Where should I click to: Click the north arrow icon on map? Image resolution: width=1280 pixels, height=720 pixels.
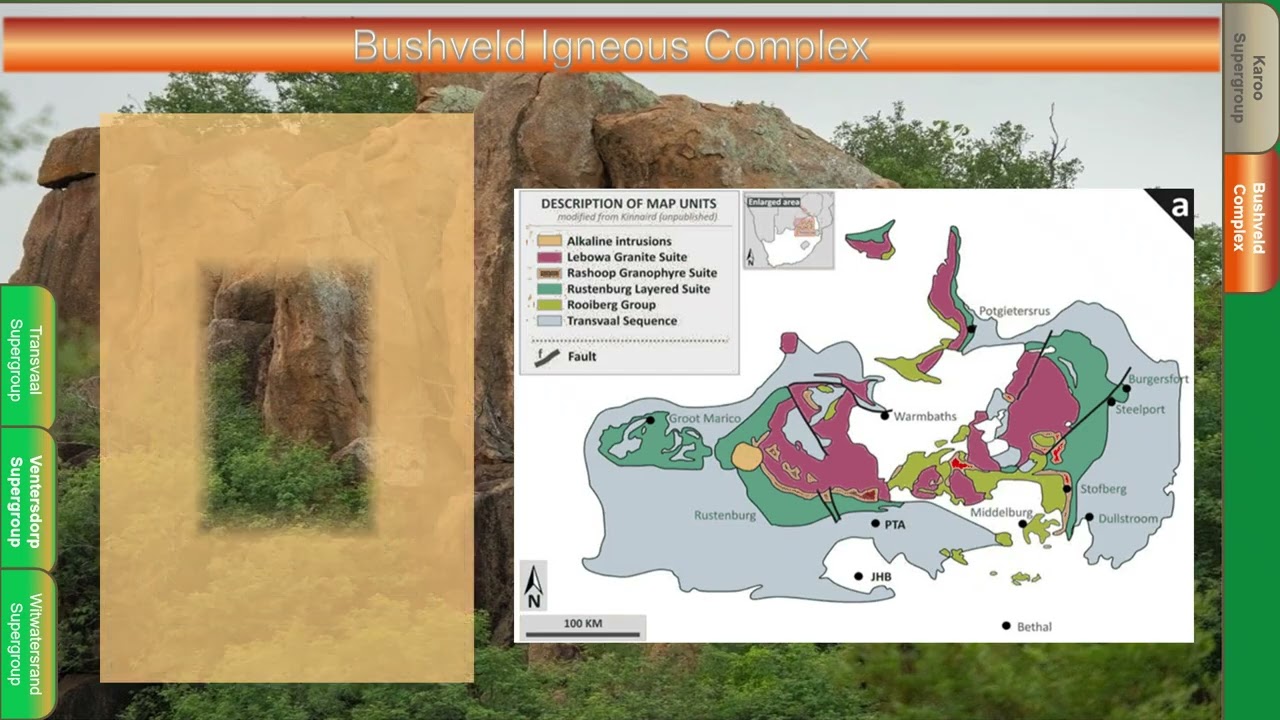pyautogui.click(x=534, y=587)
